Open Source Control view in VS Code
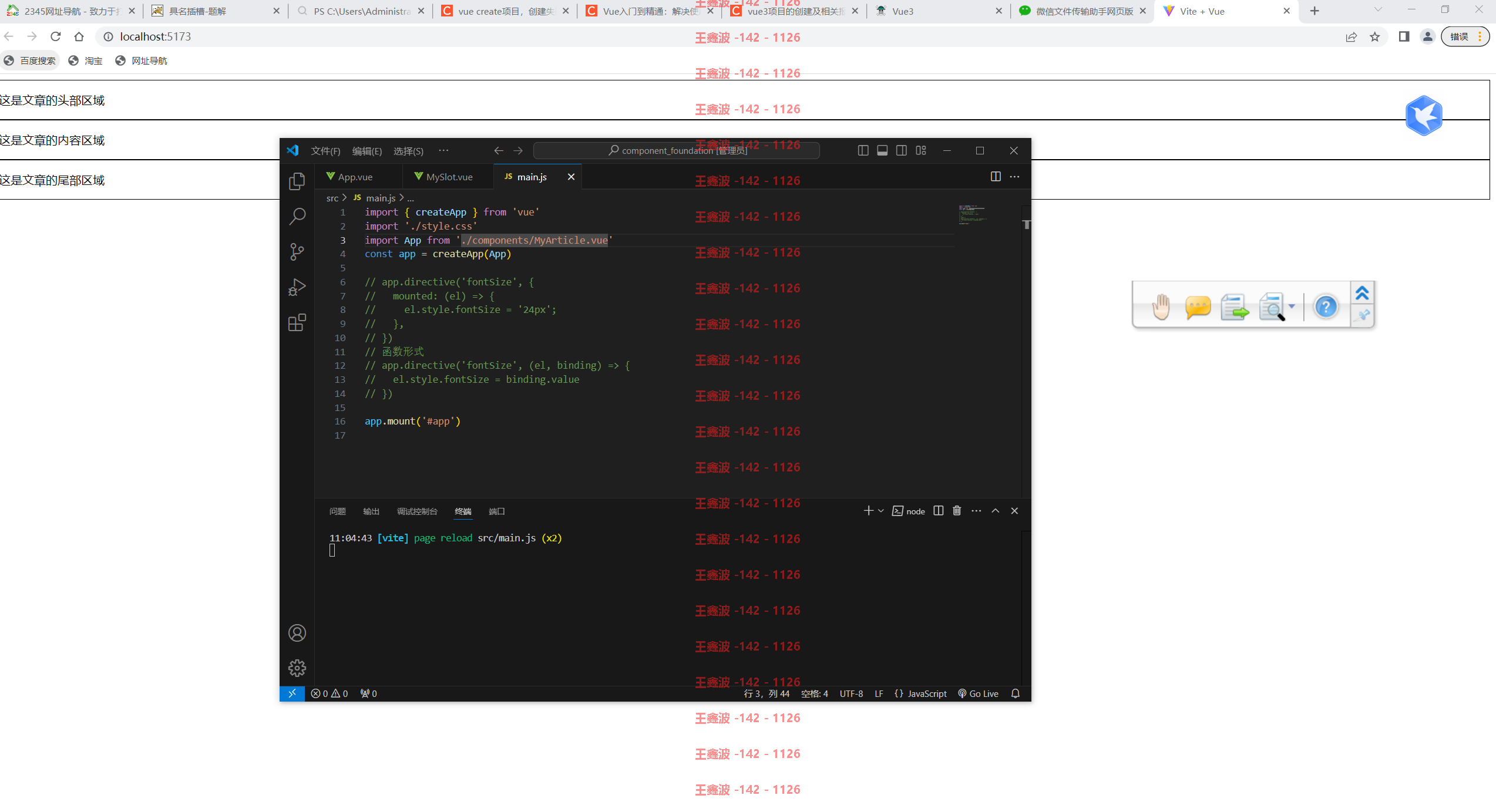Viewport: 1496px width, 812px height. click(x=297, y=252)
